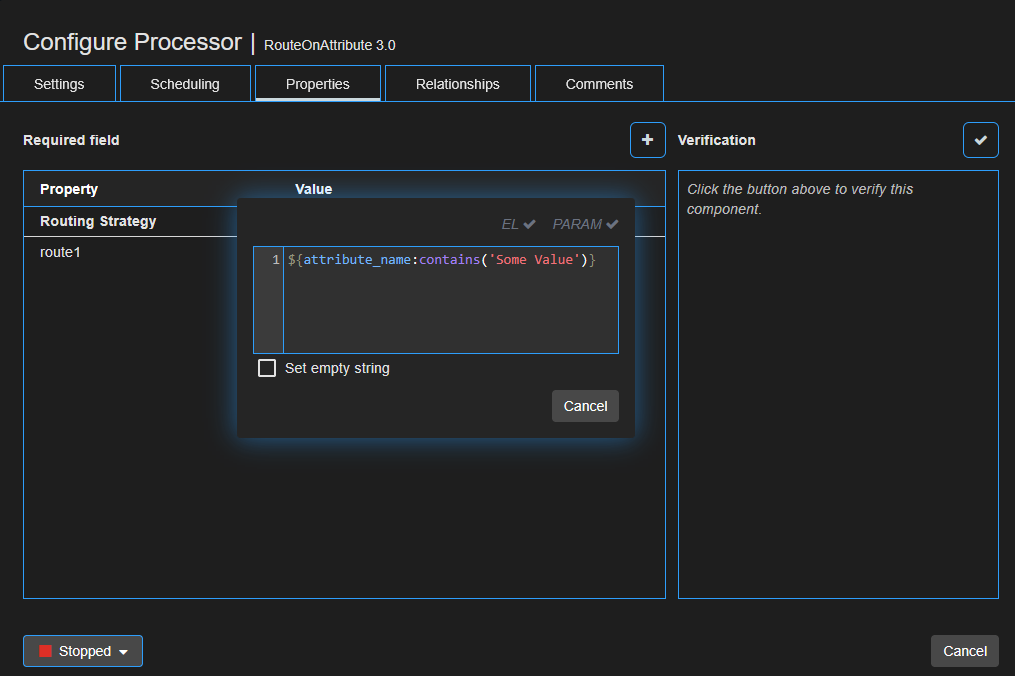This screenshot has height=676, width=1015.
Task: Select the Routing Strategy property row
Action: (x=98, y=221)
